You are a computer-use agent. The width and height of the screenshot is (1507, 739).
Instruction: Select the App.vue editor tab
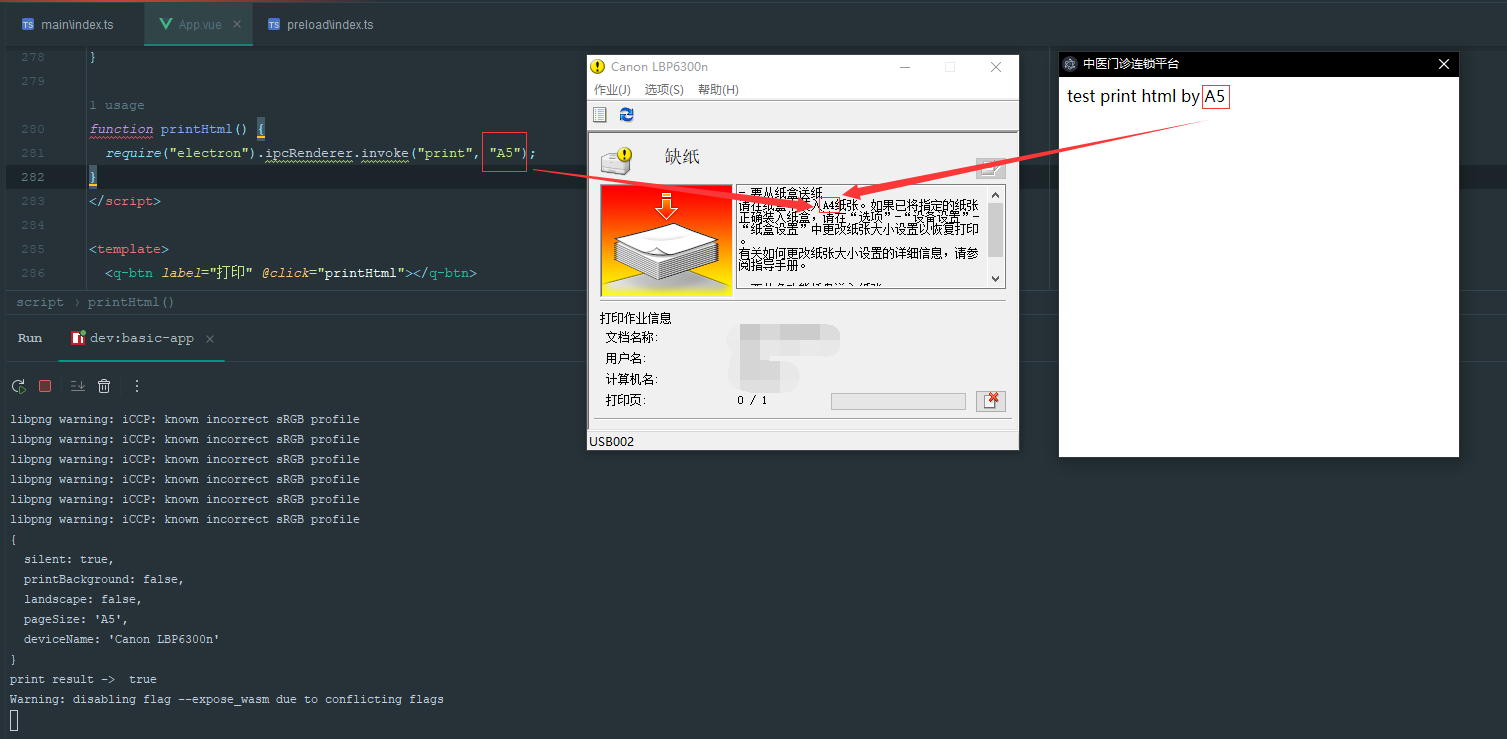tap(197, 24)
